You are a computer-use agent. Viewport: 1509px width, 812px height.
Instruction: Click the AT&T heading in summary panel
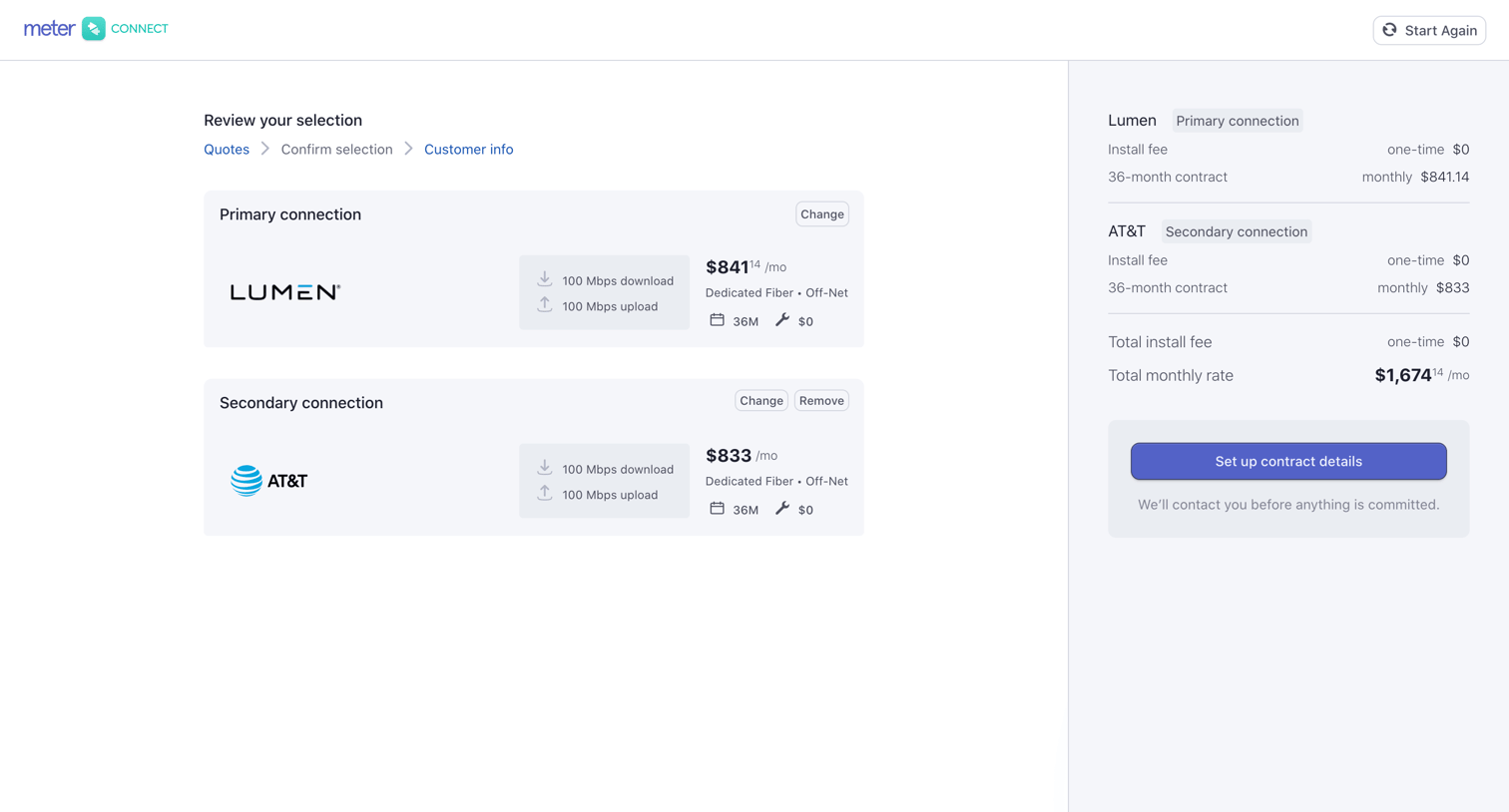tap(1127, 231)
